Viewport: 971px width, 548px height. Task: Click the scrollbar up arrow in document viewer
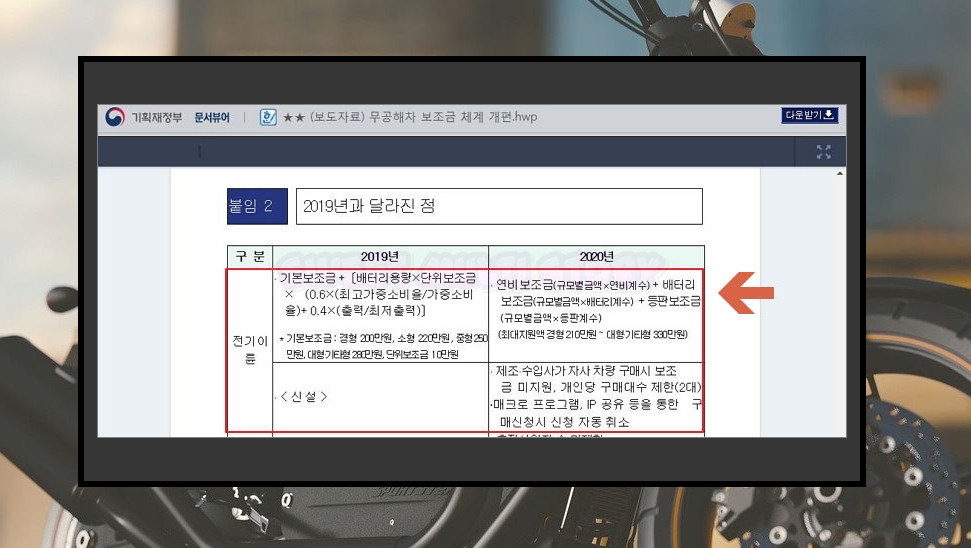coord(840,174)
